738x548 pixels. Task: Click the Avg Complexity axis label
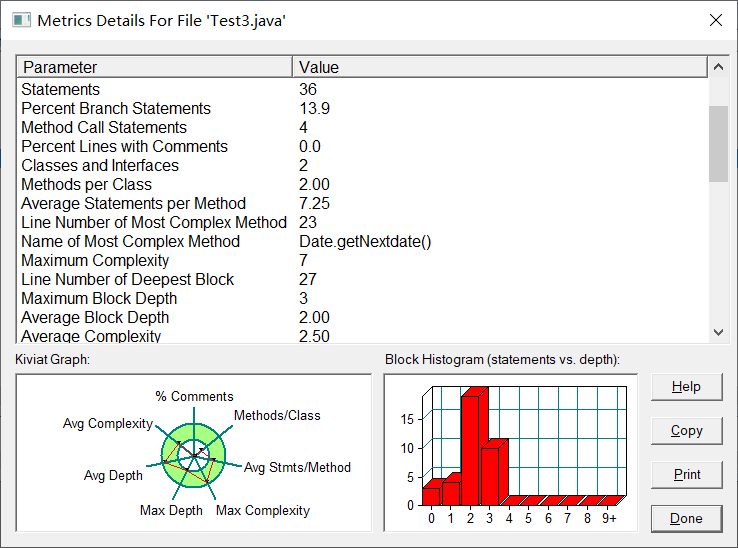pos(108,424)
